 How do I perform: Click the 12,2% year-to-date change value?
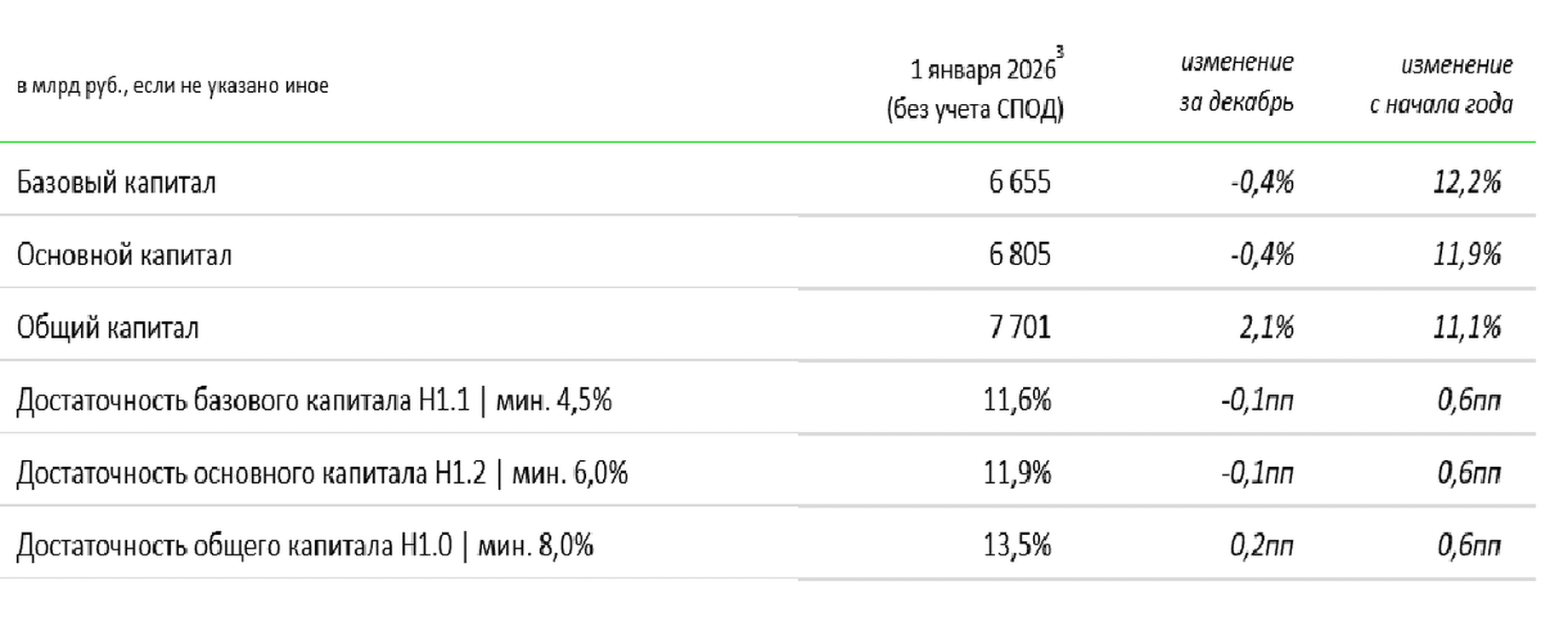1467,182
